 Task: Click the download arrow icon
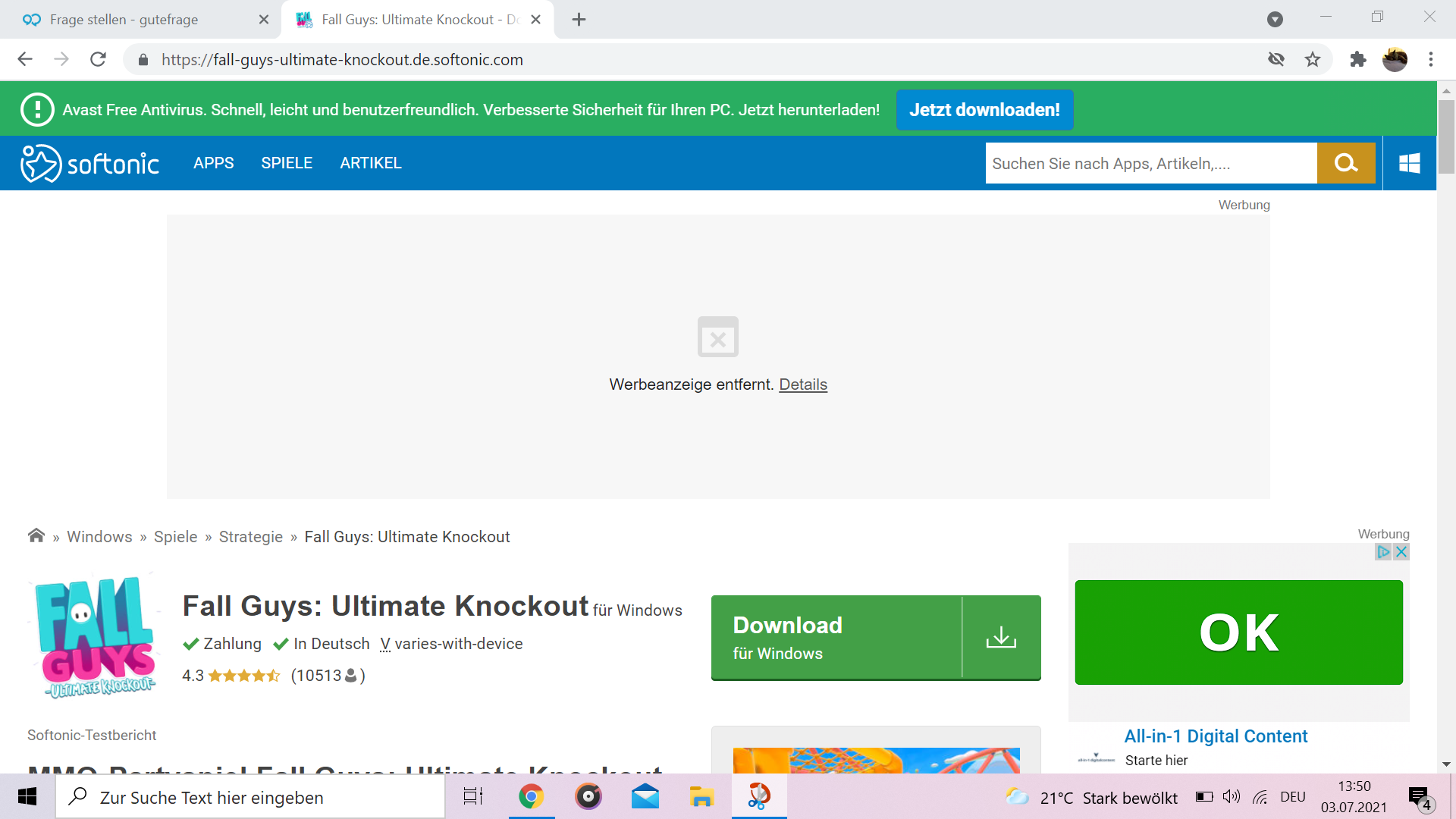(x=1001, y=637)
